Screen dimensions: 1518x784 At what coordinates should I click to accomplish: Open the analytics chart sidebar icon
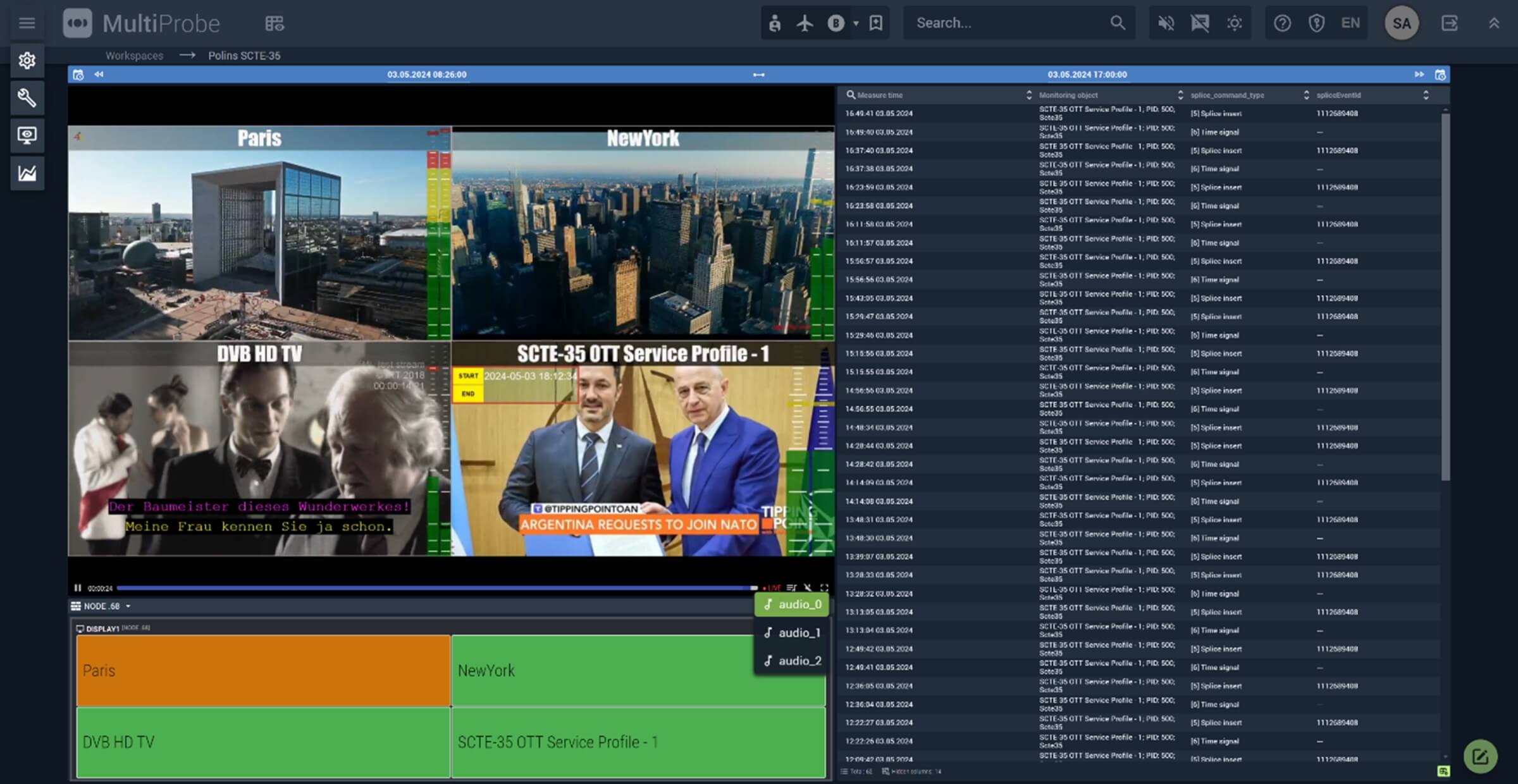point(27,173)
